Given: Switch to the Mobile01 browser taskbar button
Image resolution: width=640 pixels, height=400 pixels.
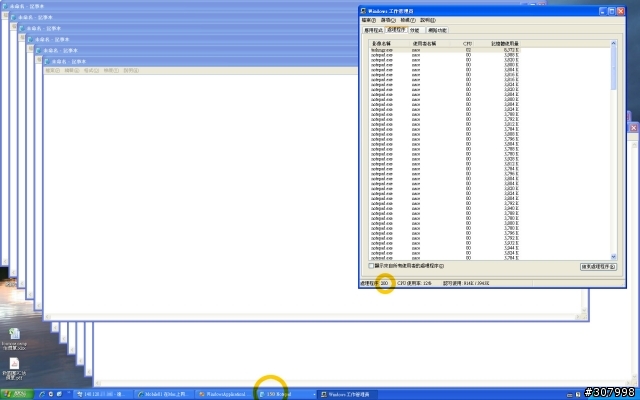Looking at the screenshot, I should tap(164, 394).
